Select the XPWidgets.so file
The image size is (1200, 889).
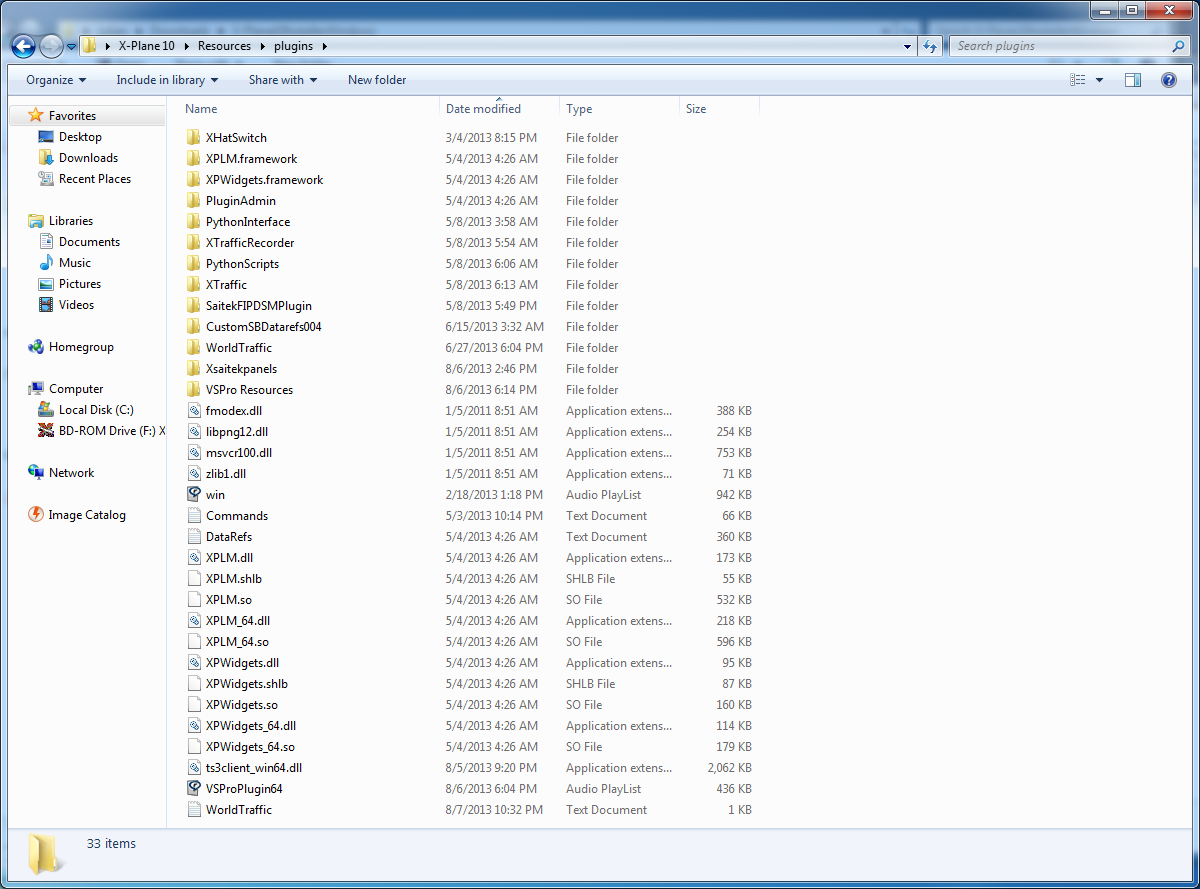(x=242, y=705)
